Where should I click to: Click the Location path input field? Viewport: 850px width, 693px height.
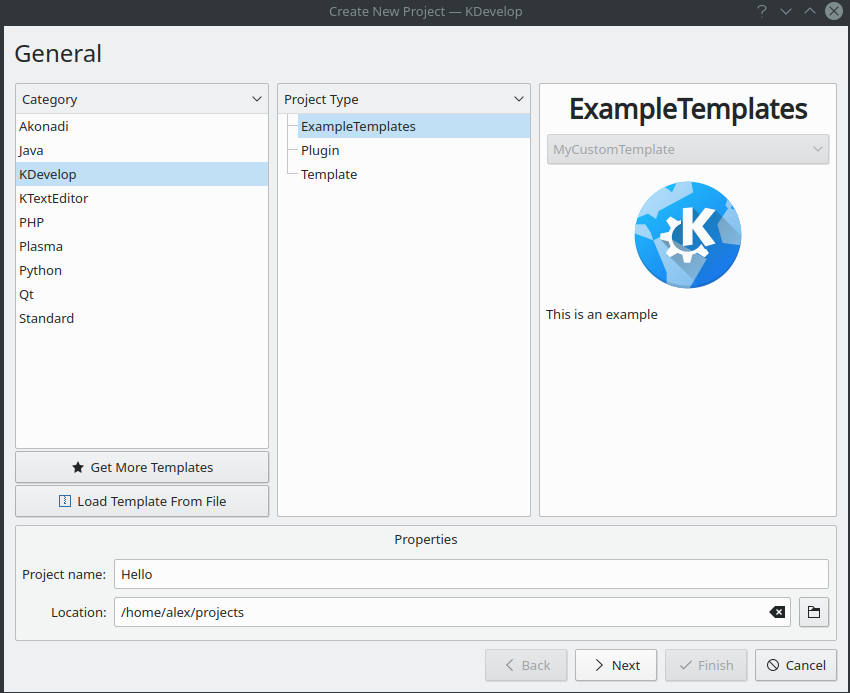tap(452, 612)
